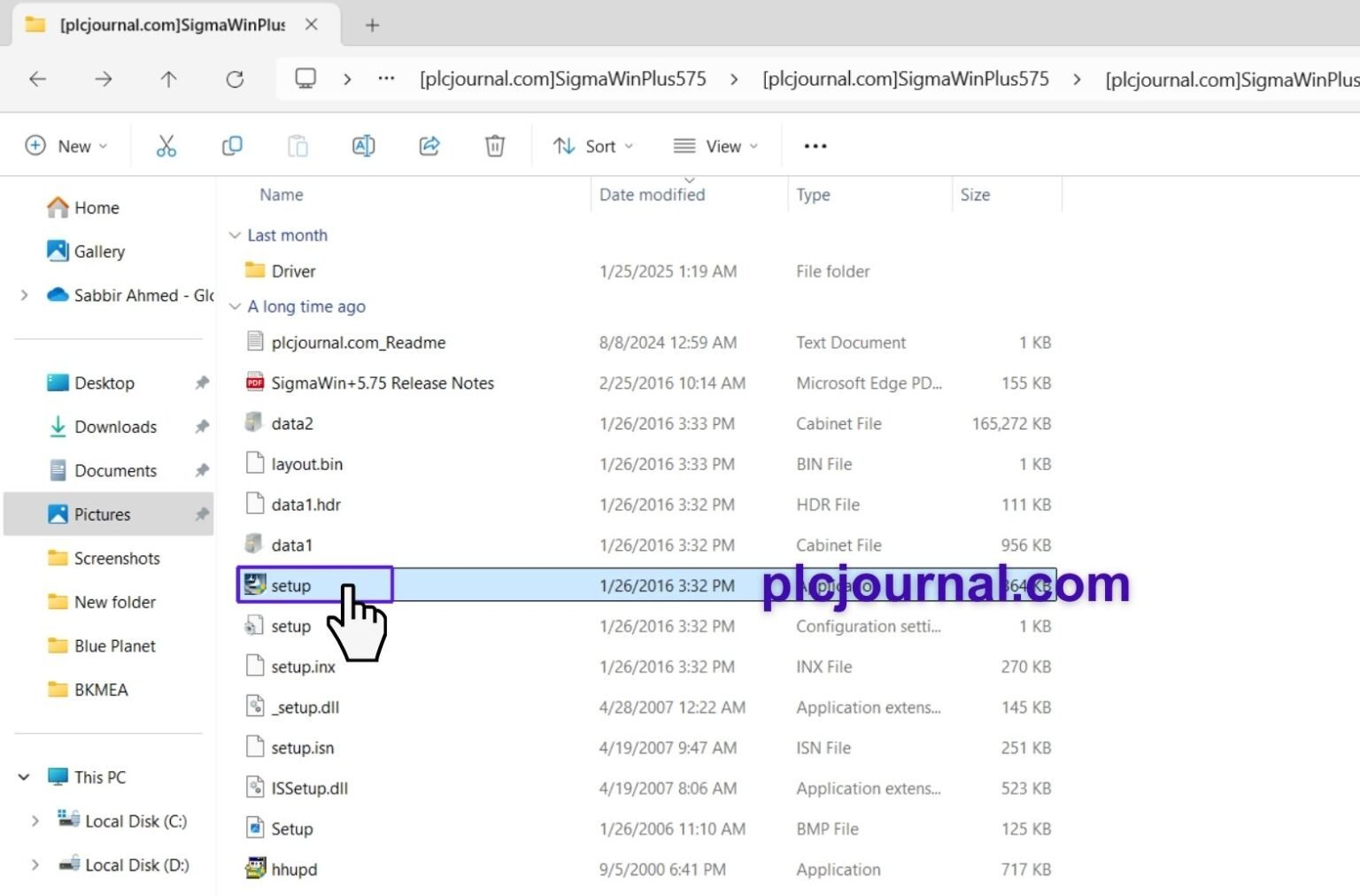Image resolution: width=1360 pixels, height=896 pixels.
Task: Click the Share icon in toolbar
Action: click(429, 146)
